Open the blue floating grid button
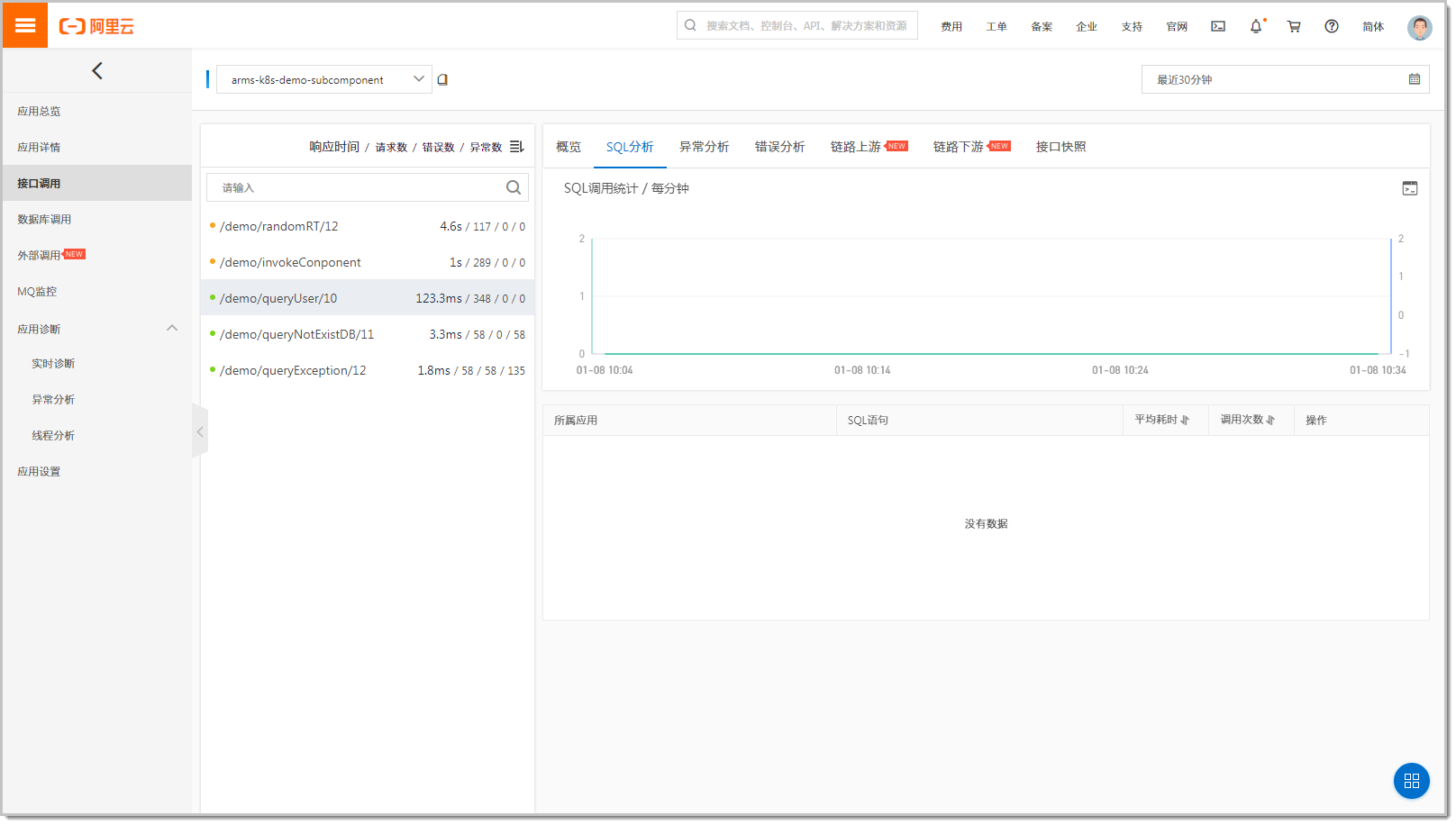Screen dimensions: 1456x825 tap(1412, 781)
